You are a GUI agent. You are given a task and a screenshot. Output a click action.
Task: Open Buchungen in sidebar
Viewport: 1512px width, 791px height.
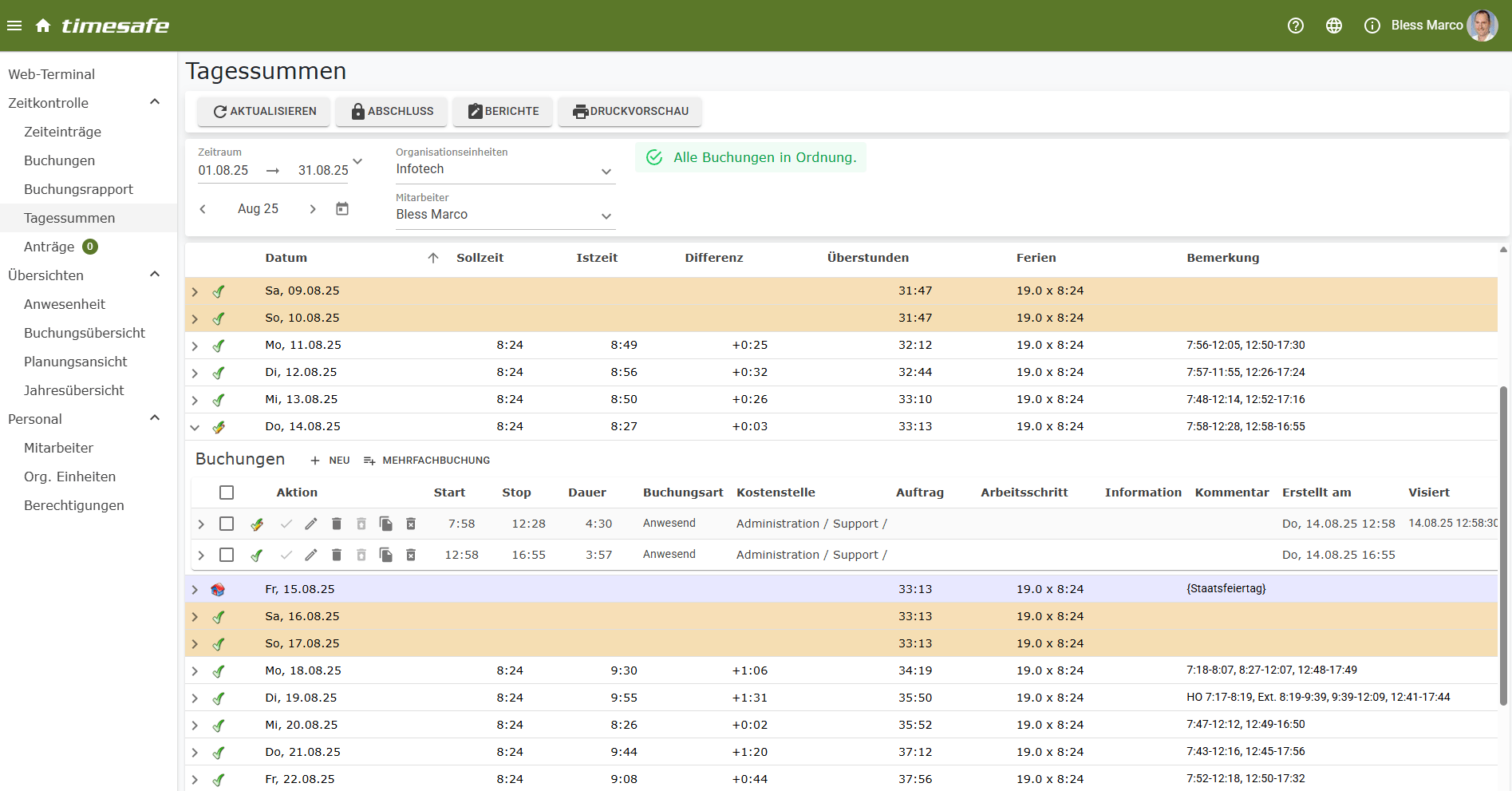pyautogui.click(x=59, y=160)
